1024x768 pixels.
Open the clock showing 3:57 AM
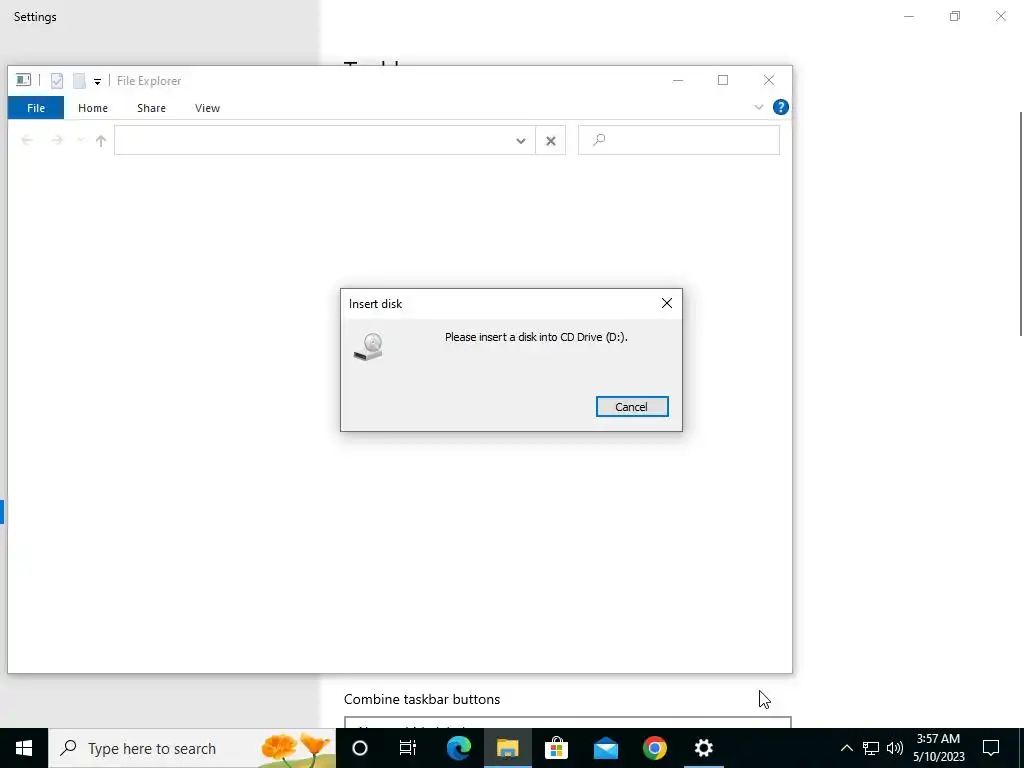[938, 748]
